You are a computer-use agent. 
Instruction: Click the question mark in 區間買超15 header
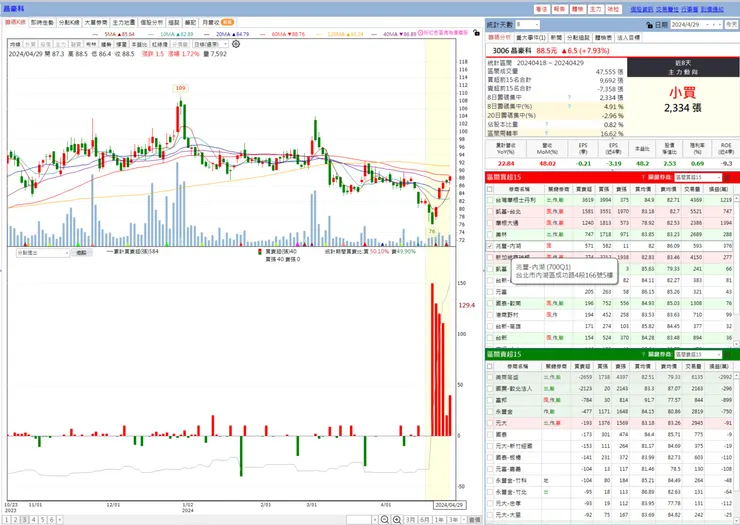pyautogui.click(x=643, y=177)
